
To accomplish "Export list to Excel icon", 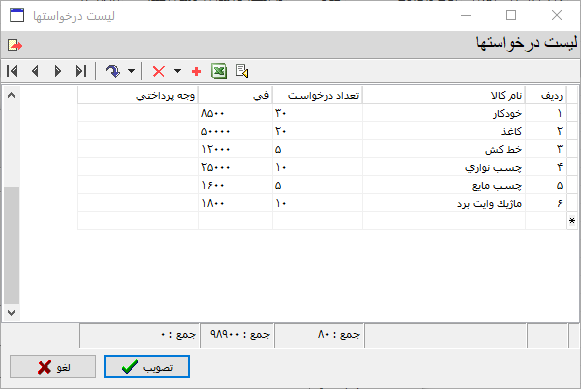I will click(219, 71).
